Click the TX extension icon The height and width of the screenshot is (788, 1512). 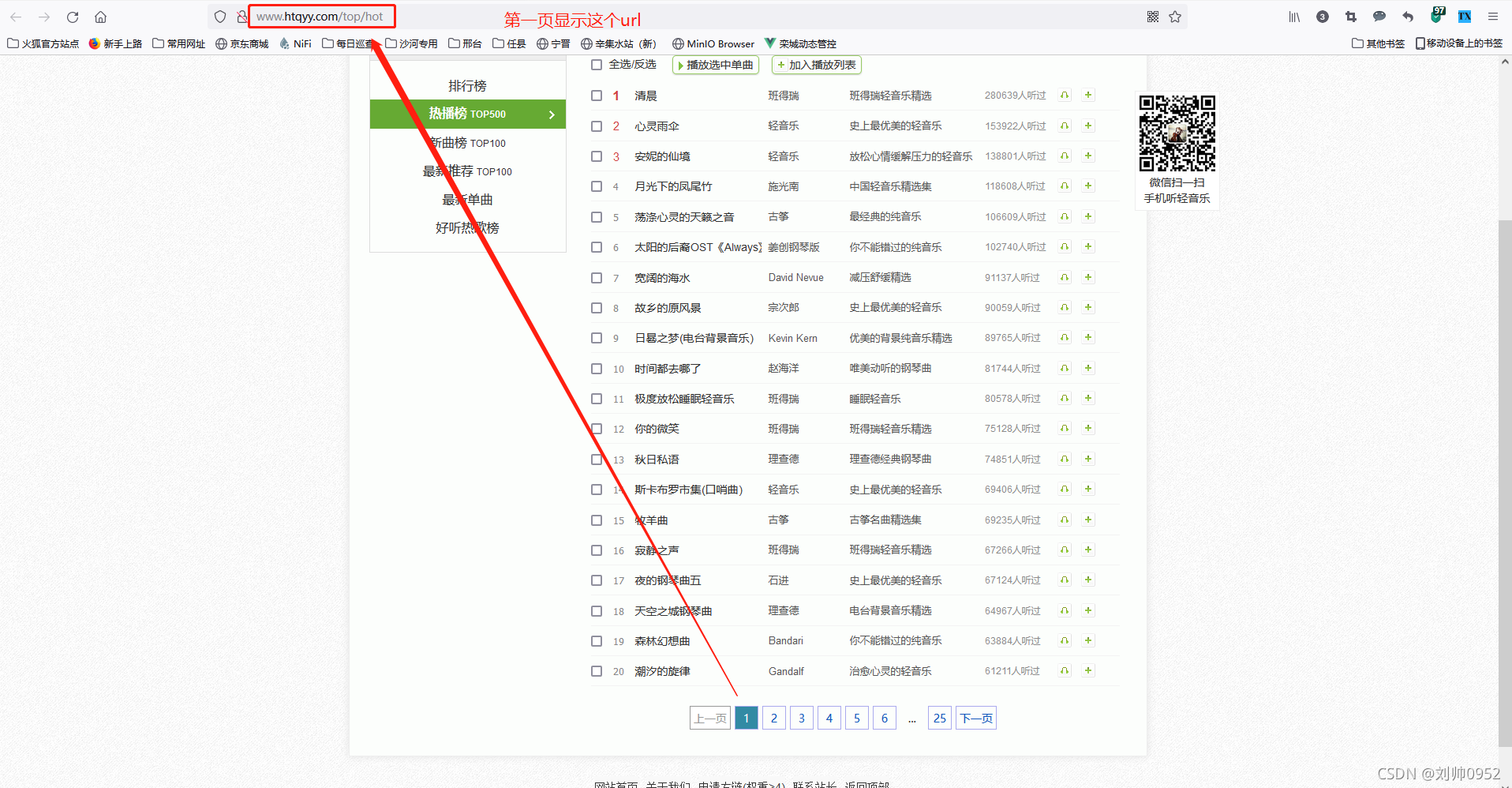click(x=1465, y=17)
